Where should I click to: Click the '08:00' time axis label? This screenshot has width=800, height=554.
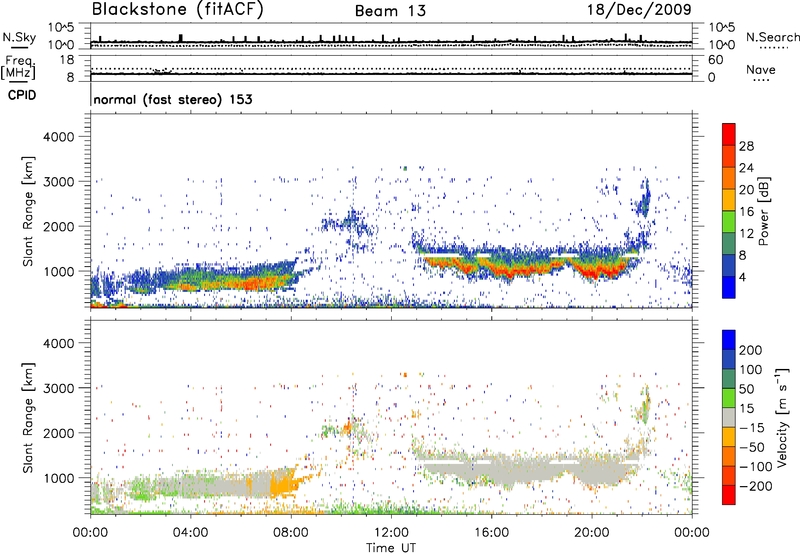(291, 533)
